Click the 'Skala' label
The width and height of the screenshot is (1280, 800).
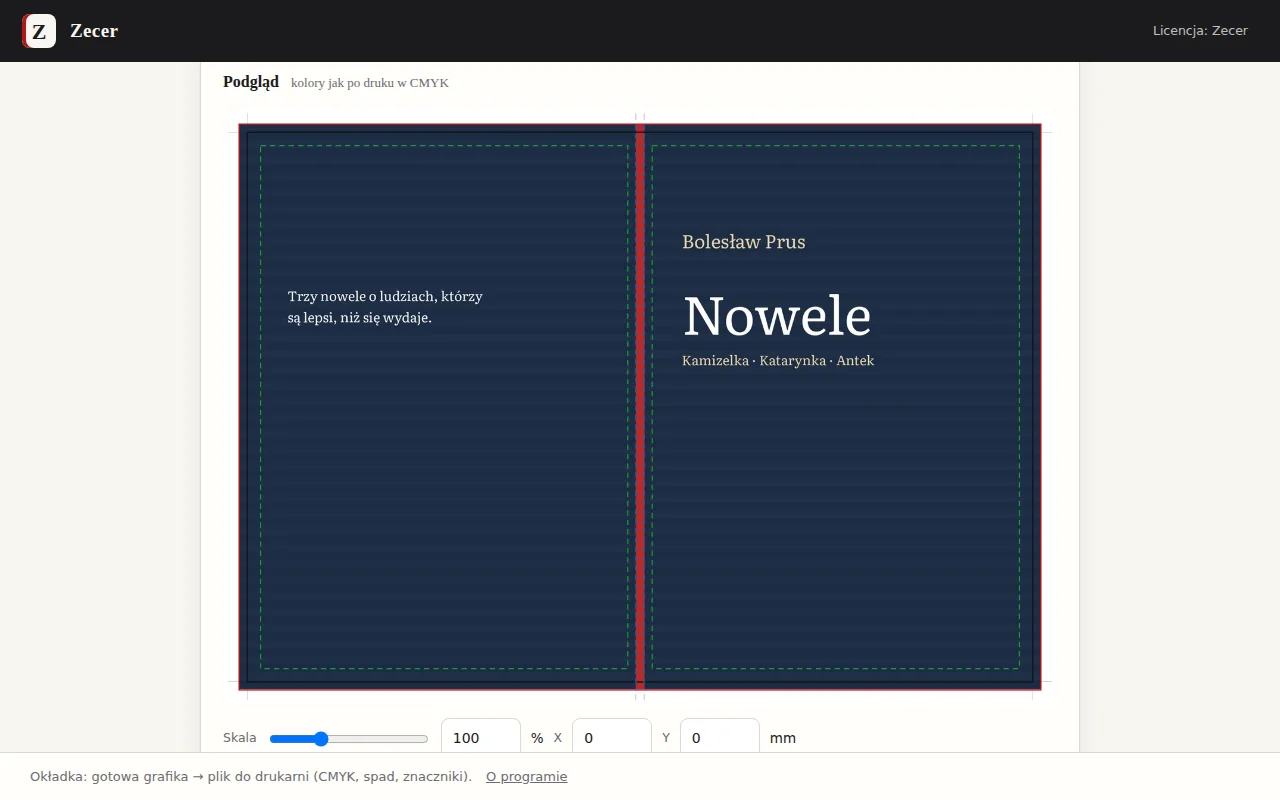[240, 738]
